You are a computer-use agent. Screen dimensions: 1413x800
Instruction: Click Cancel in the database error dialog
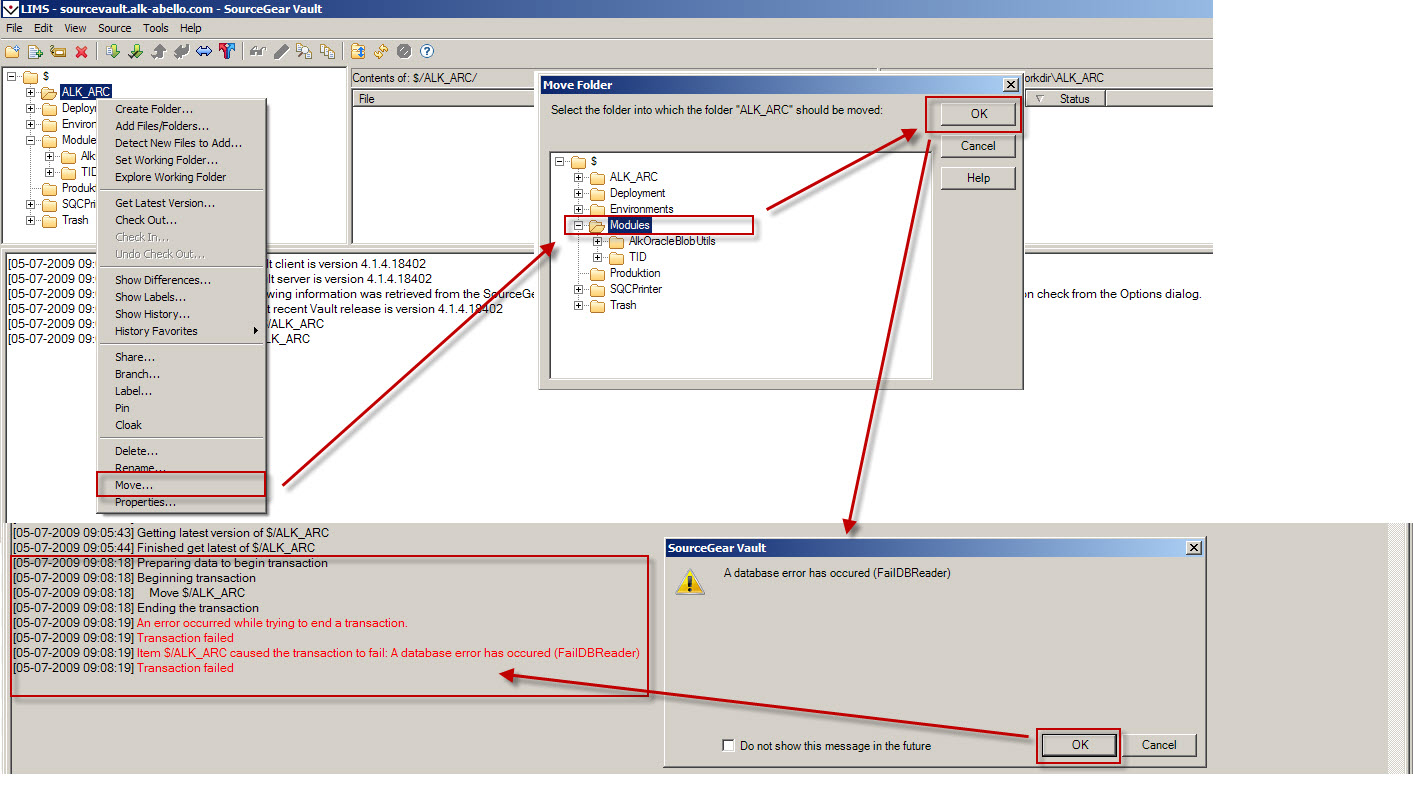1159,745
